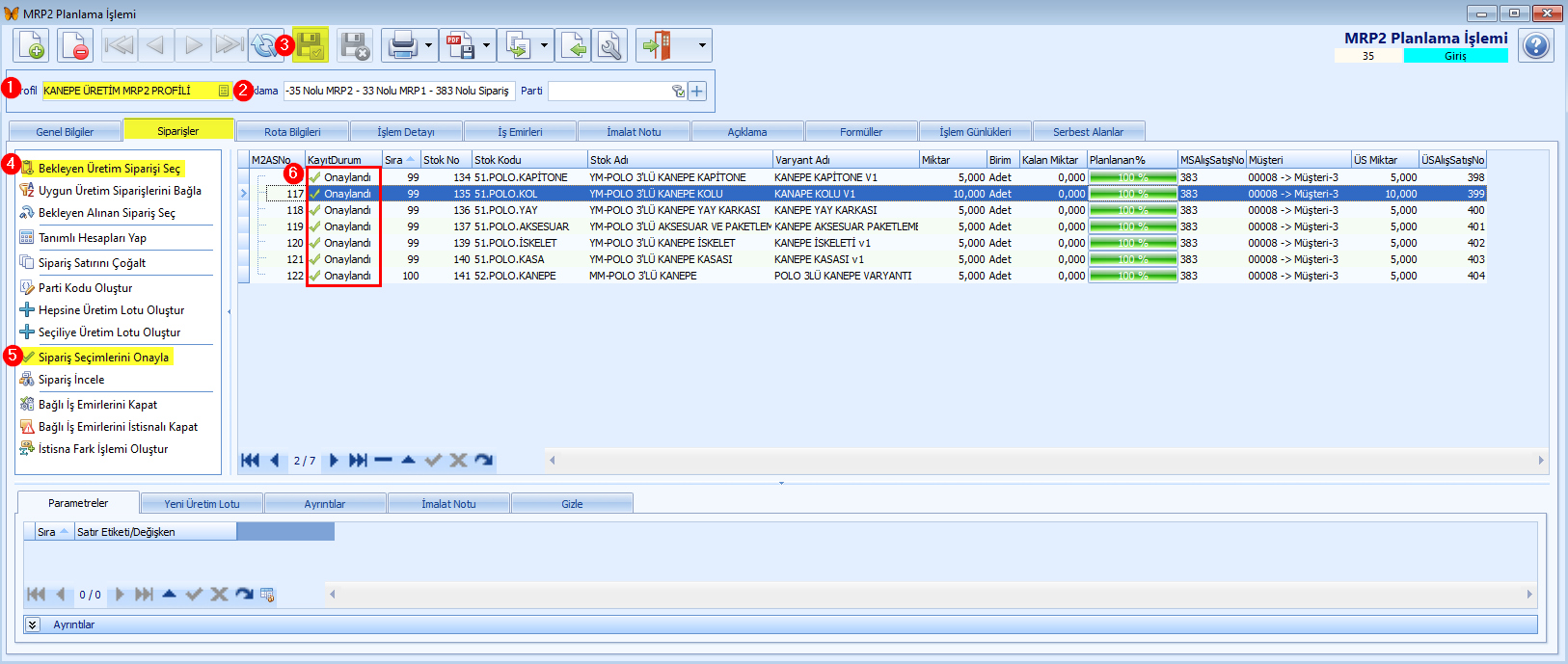Image resolution: width=1568 pixels, height=664 pixels.
Task: Click the Onaylandı status in row 122
Action: point(344,276)
